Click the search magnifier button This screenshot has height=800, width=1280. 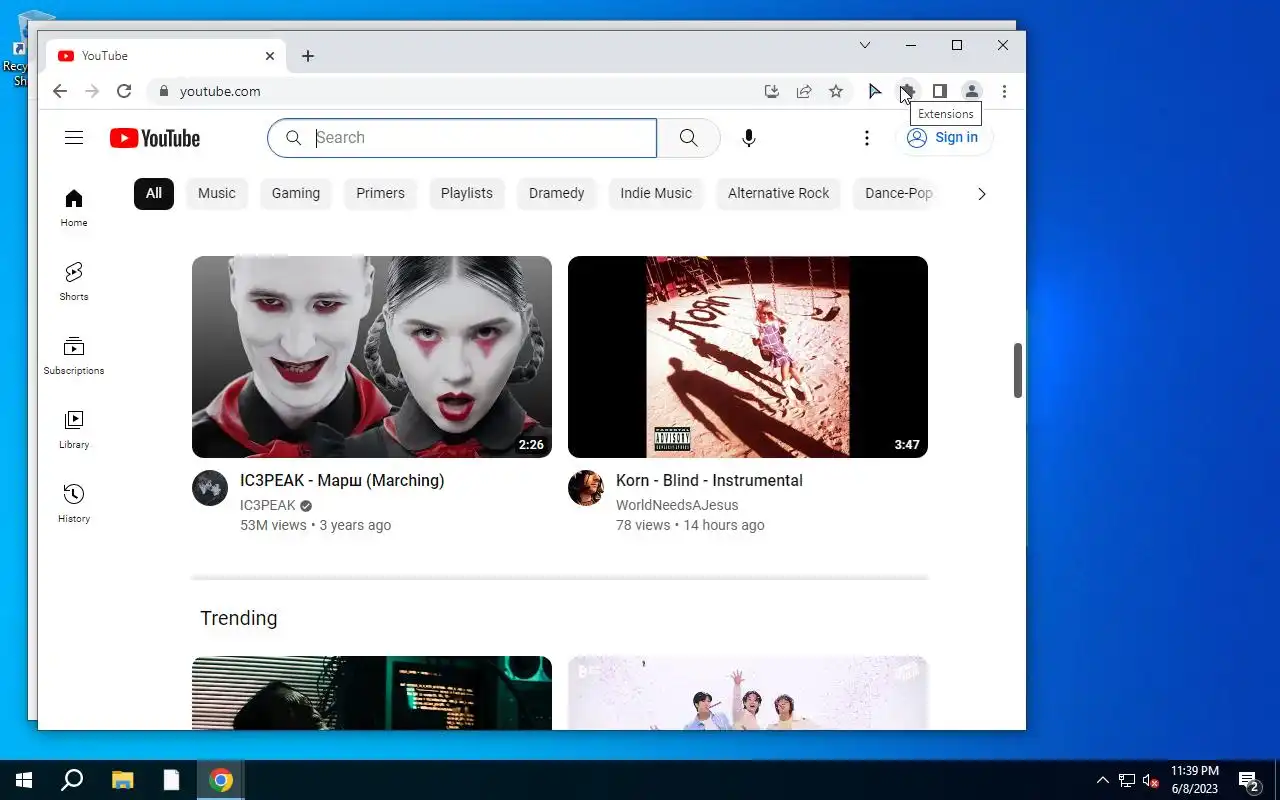[688, 138]
